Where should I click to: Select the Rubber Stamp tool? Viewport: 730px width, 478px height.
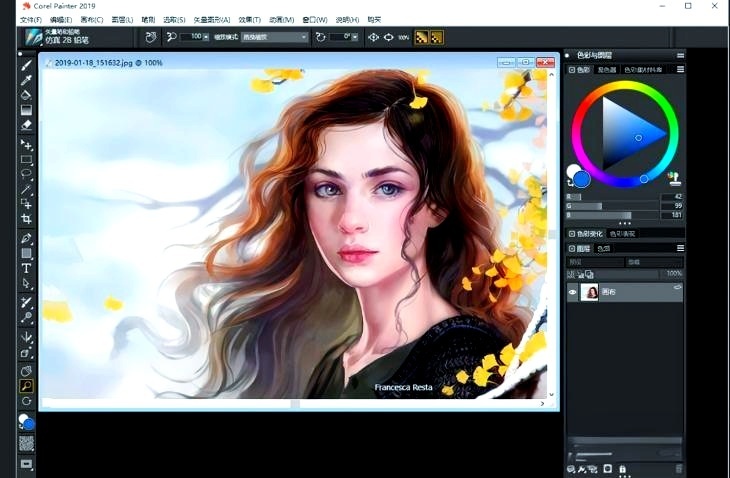tap(26, 318)
